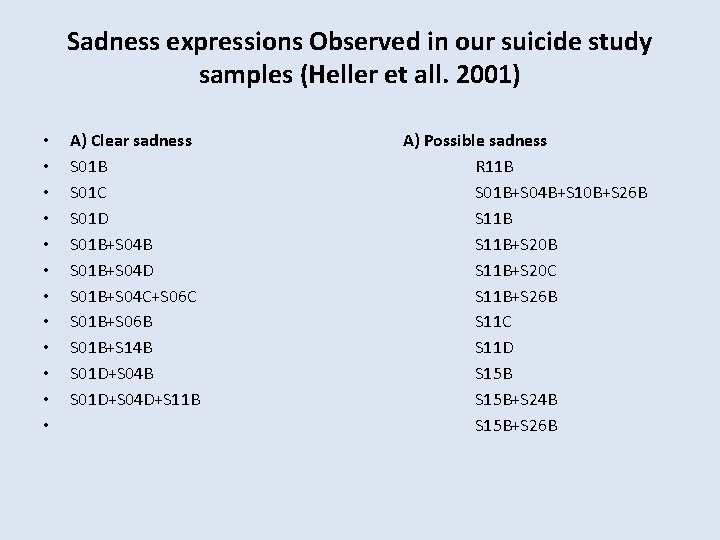The height and width of the screenshot is (540, 720).
Task: Click the S01C list entry
Action: [88, 192]
